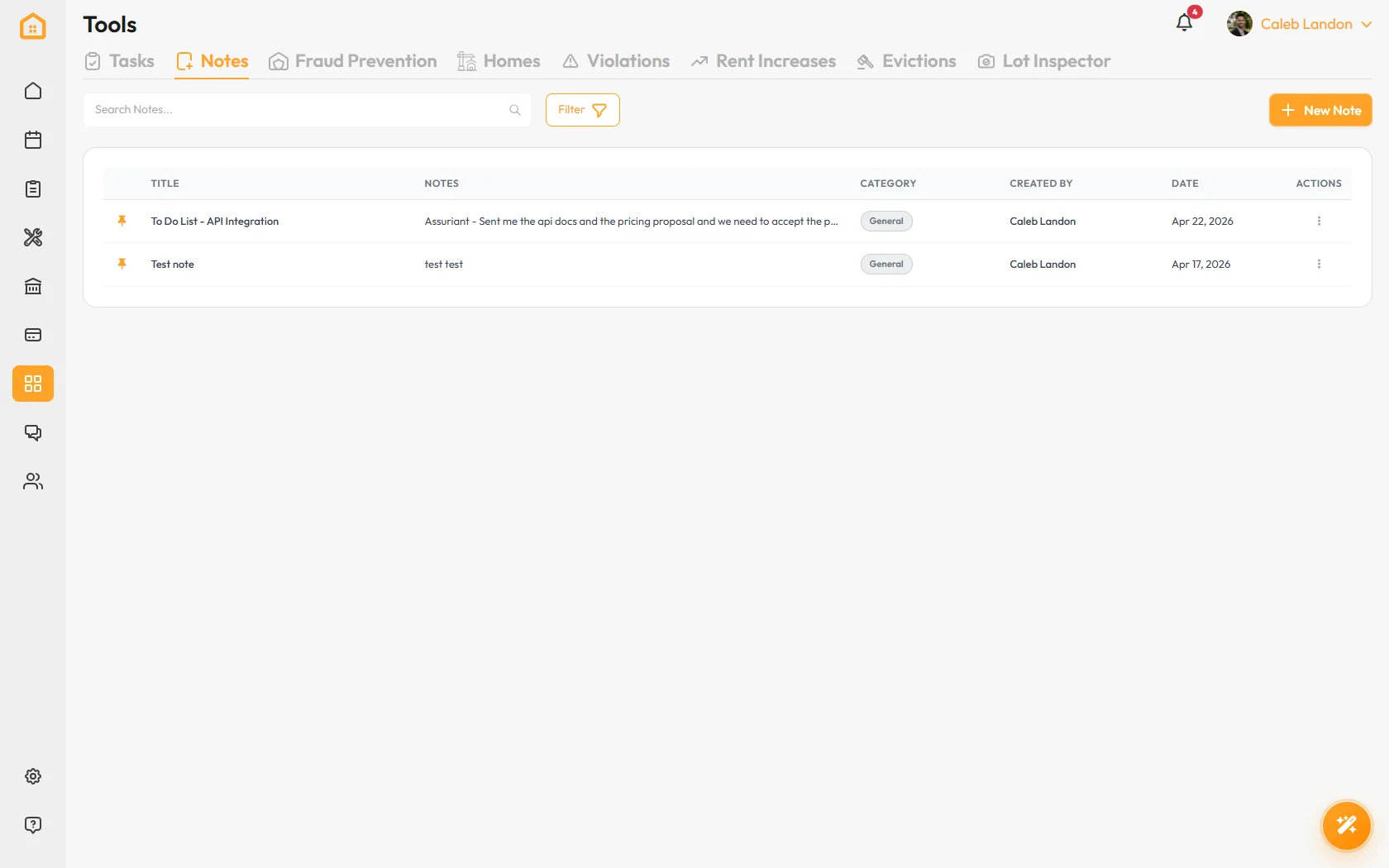Click into the Search Notes field
This screenshot has height=868, width=1389.
point(308,110)
